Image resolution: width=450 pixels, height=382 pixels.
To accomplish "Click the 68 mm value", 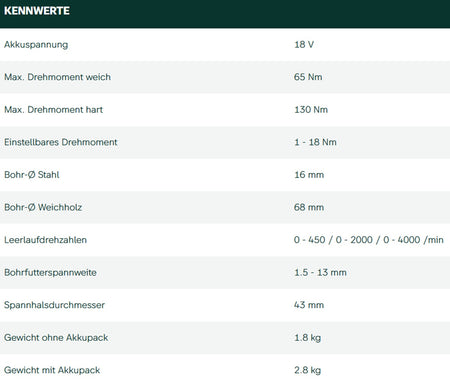I will click(x=309, y=207).
